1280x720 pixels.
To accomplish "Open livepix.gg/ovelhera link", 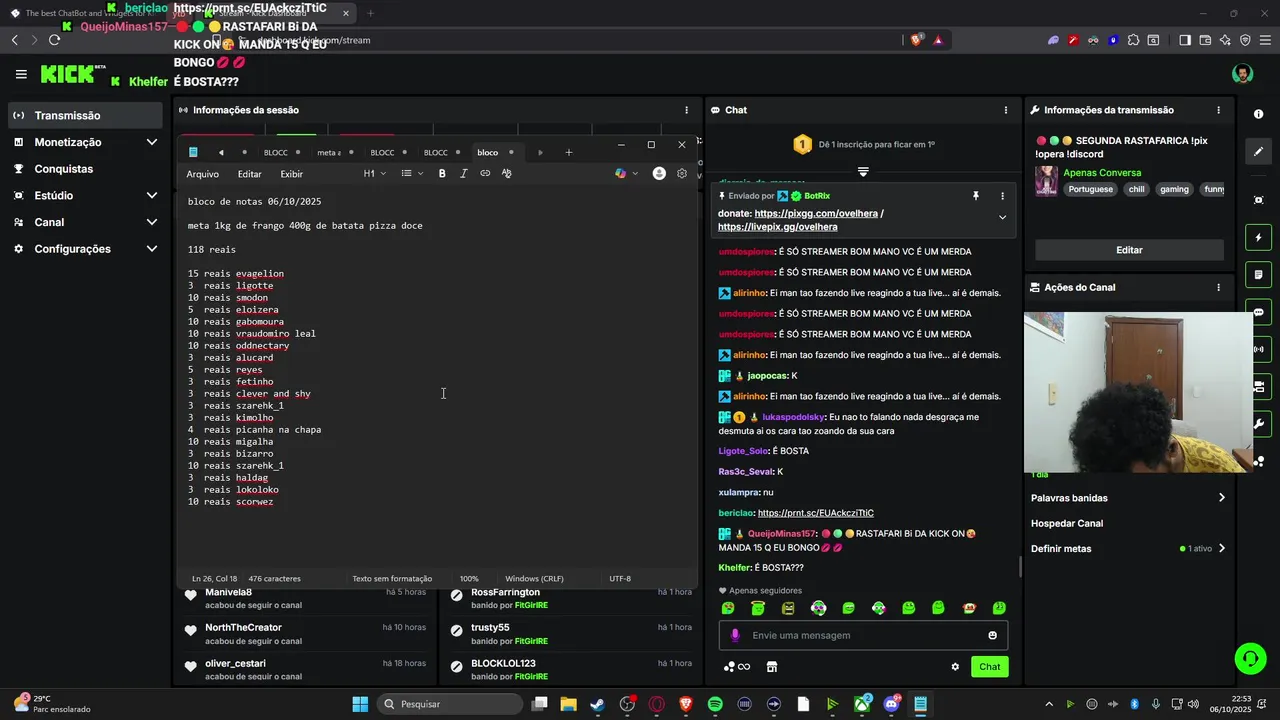I will pyautogui.click(x=777, y=227).
